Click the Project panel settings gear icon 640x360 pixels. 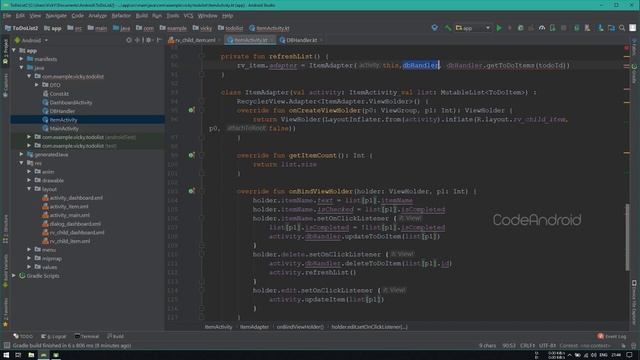148,40
